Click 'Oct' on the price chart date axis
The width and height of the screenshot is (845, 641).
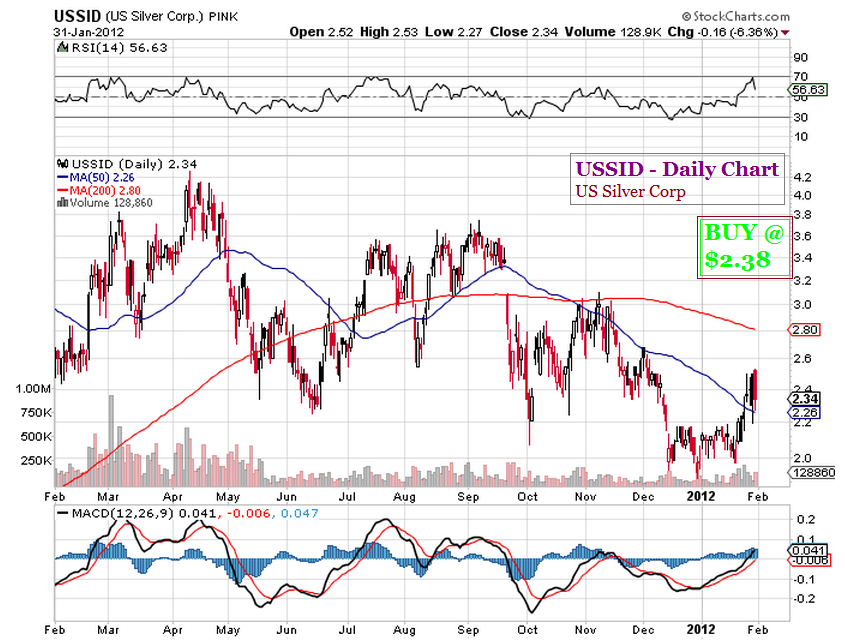[527, 497]
